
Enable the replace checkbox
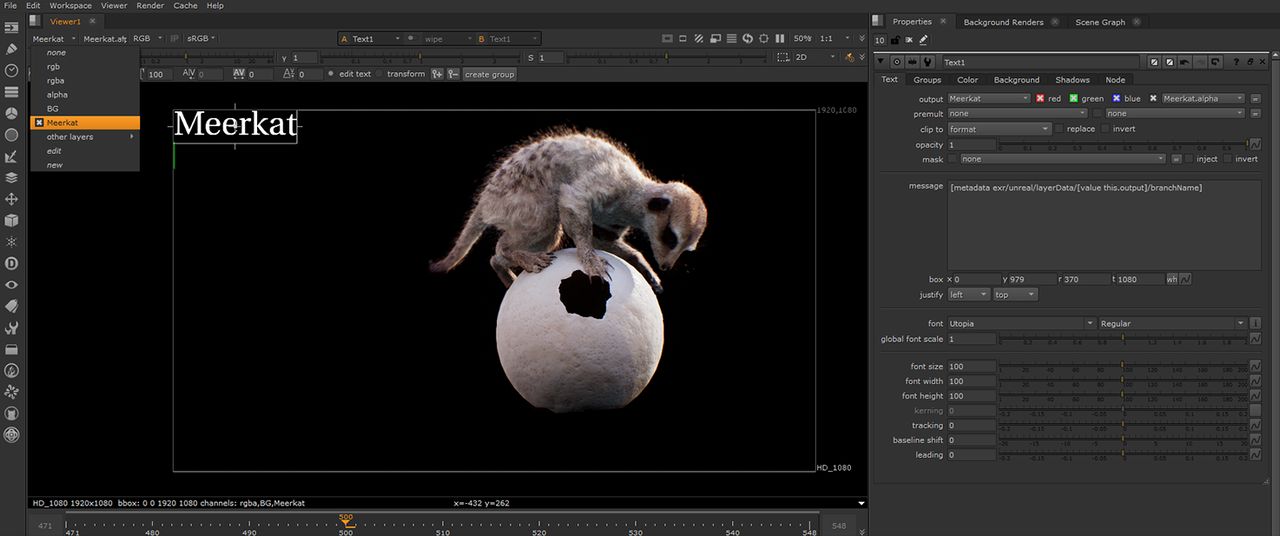click(1060, 129)
